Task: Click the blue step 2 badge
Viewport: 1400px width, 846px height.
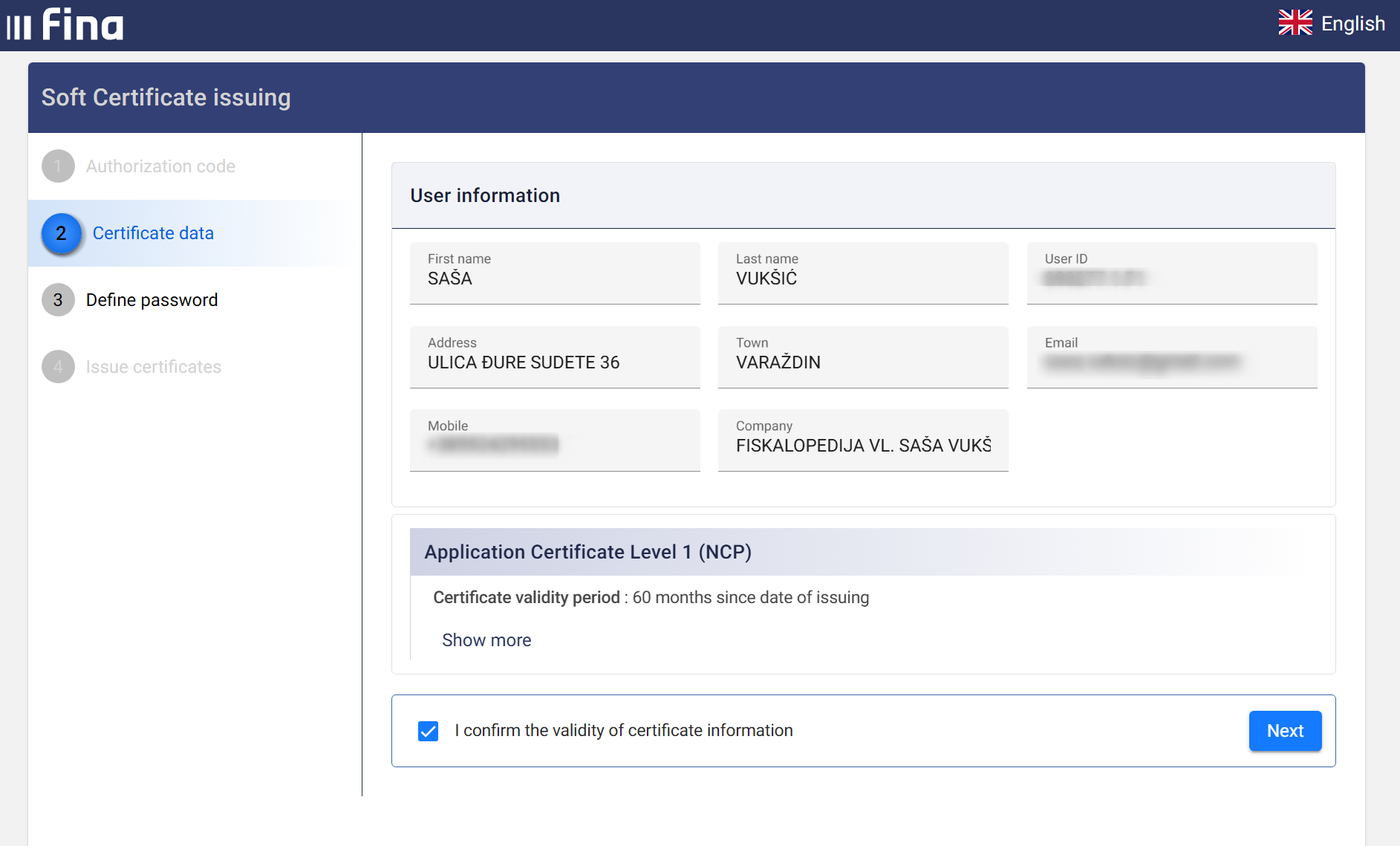Action: click(x=60, y=233)
